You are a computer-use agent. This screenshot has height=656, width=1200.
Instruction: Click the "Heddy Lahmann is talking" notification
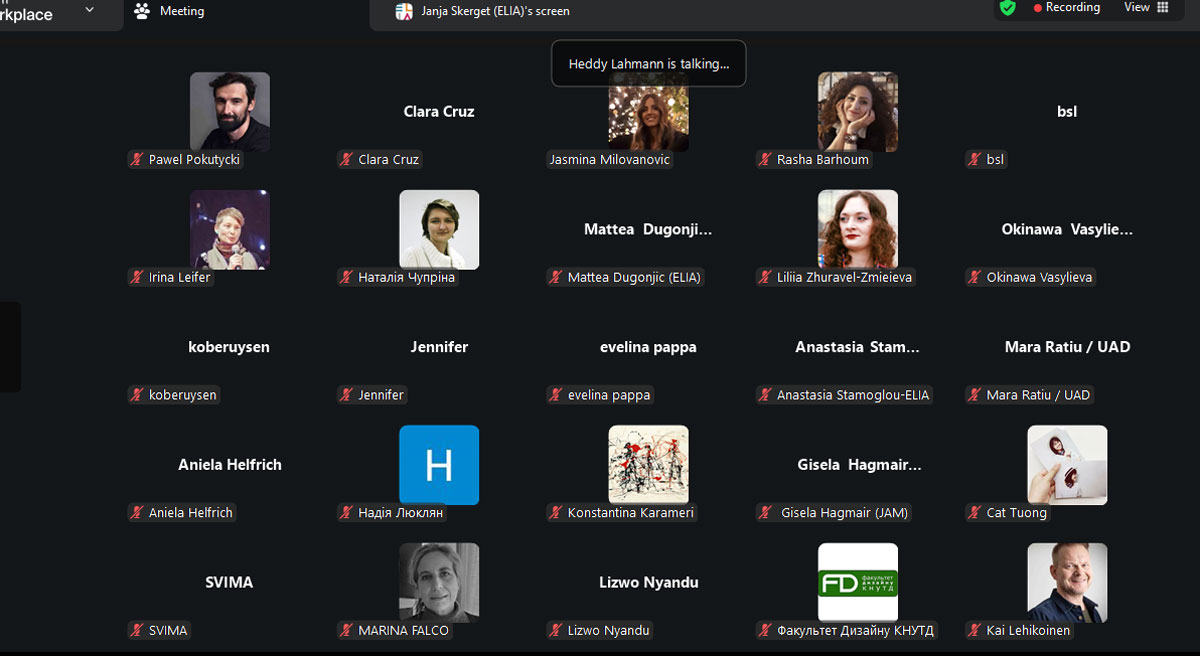pyautogui.click(x=648, y=64)
